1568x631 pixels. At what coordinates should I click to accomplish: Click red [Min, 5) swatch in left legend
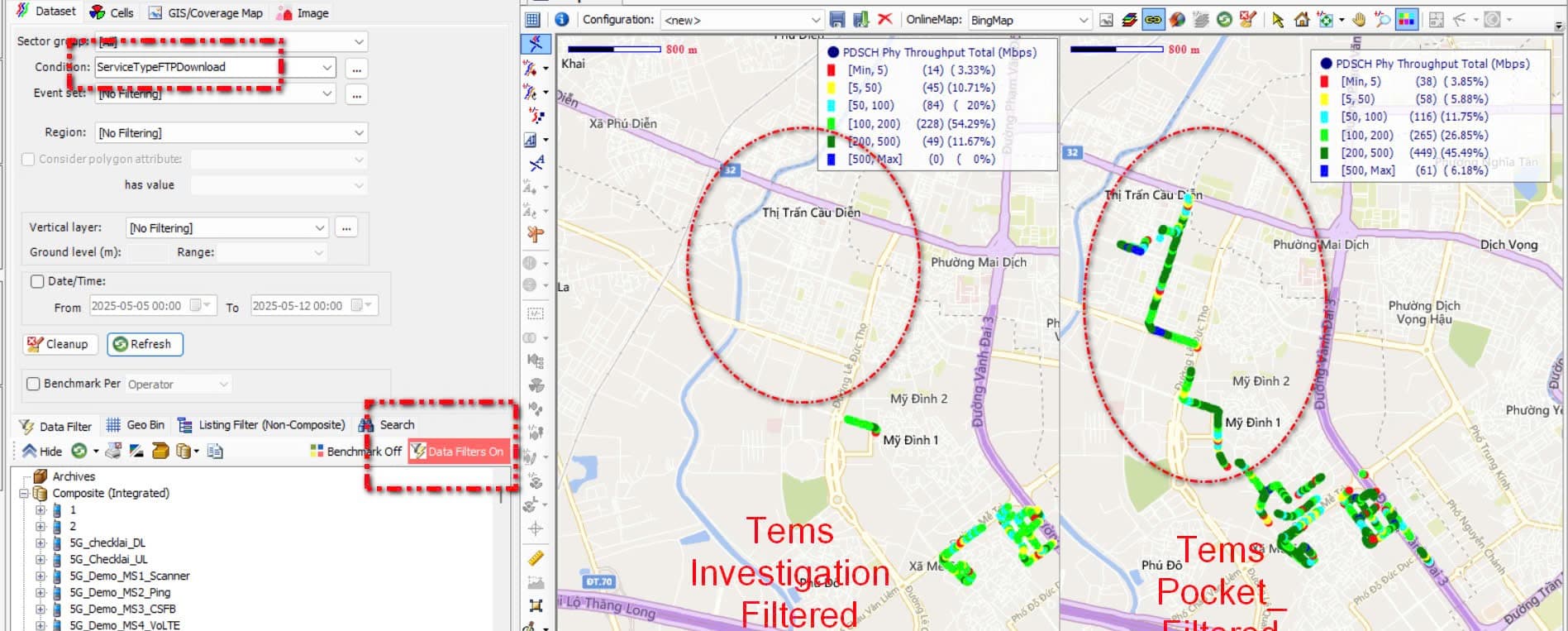point(832,70)
